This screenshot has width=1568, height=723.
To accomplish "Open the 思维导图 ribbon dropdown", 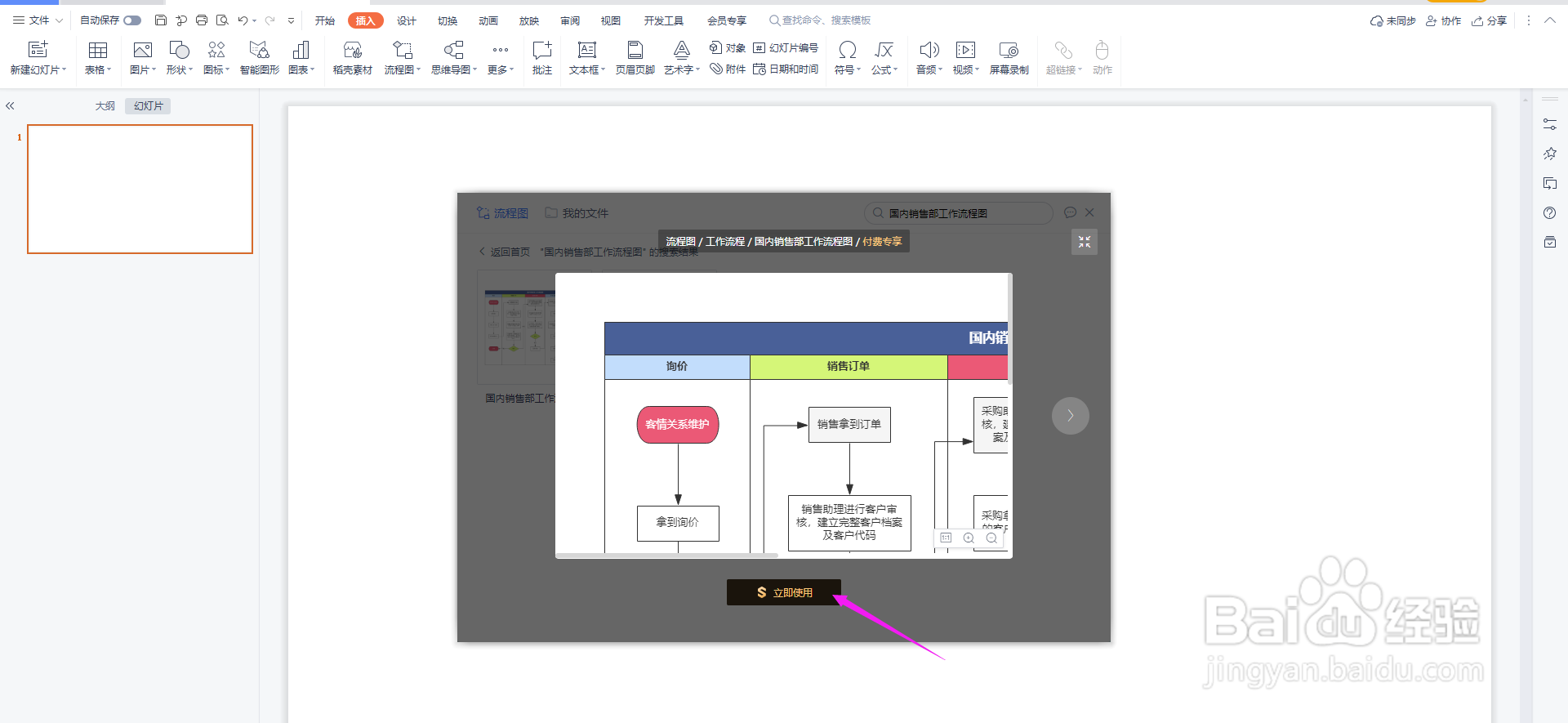I will (x=454, y=58).
